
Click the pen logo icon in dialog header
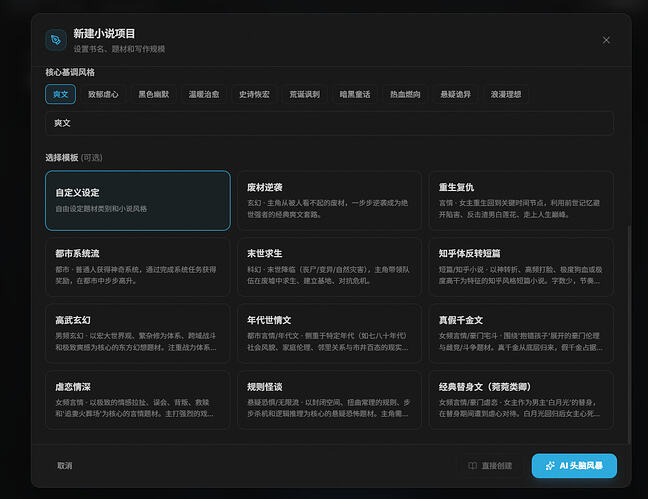click(56, 40)
